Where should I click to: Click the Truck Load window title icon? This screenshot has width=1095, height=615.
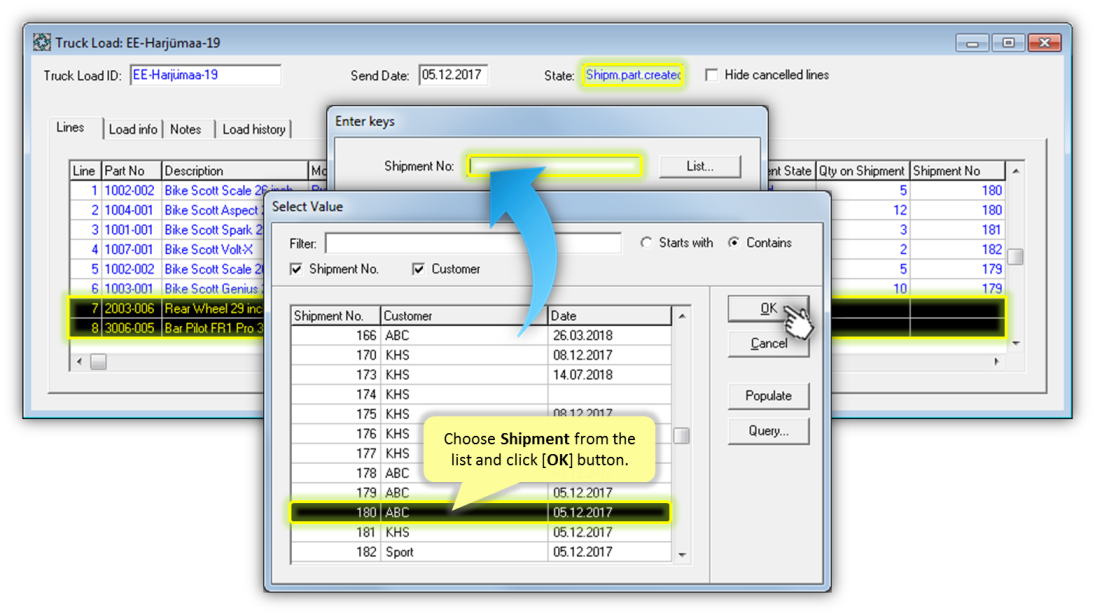[42, 43]
